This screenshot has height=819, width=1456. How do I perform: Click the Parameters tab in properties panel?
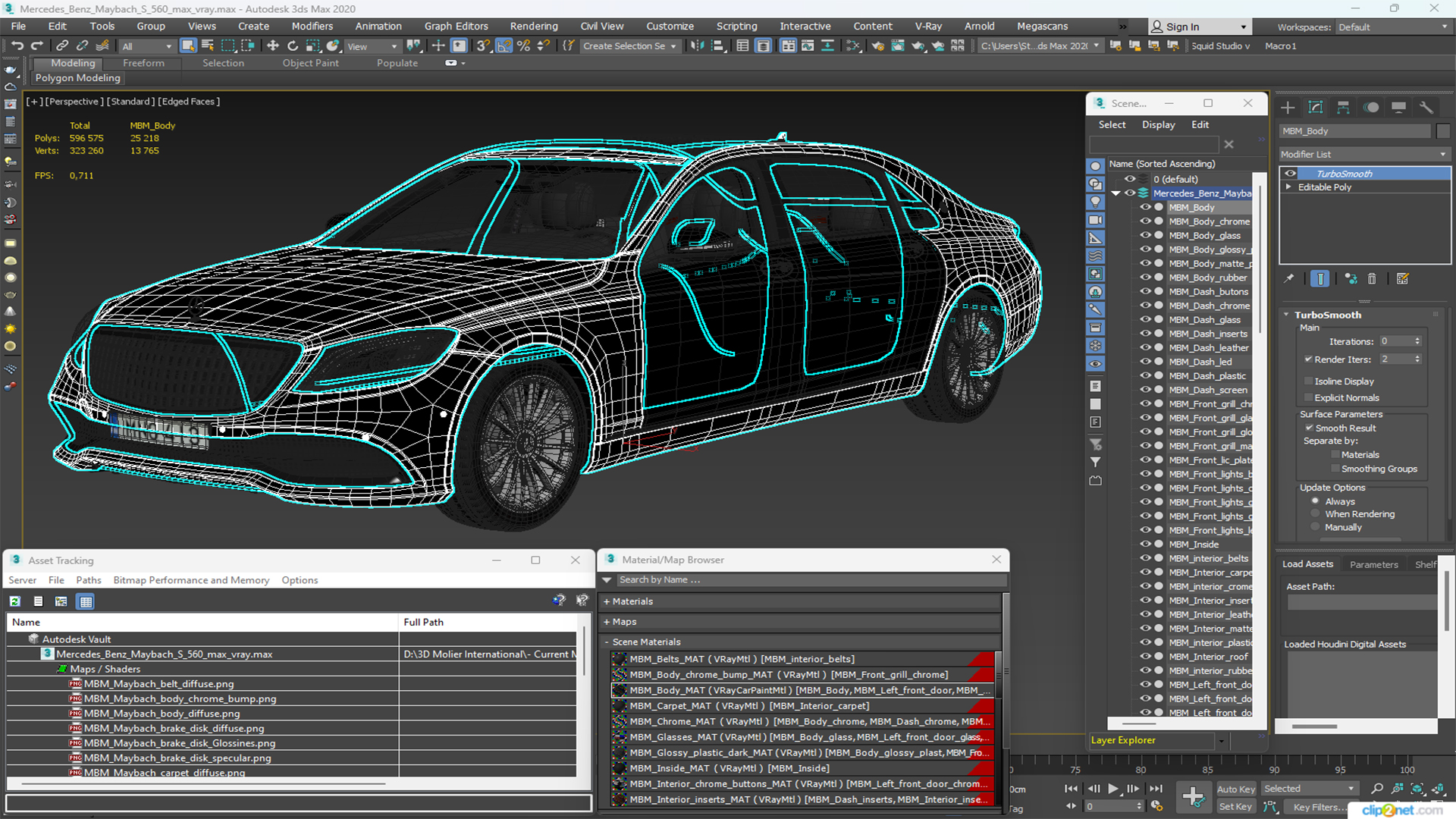pyautogui.click(x=1374, y=564)
